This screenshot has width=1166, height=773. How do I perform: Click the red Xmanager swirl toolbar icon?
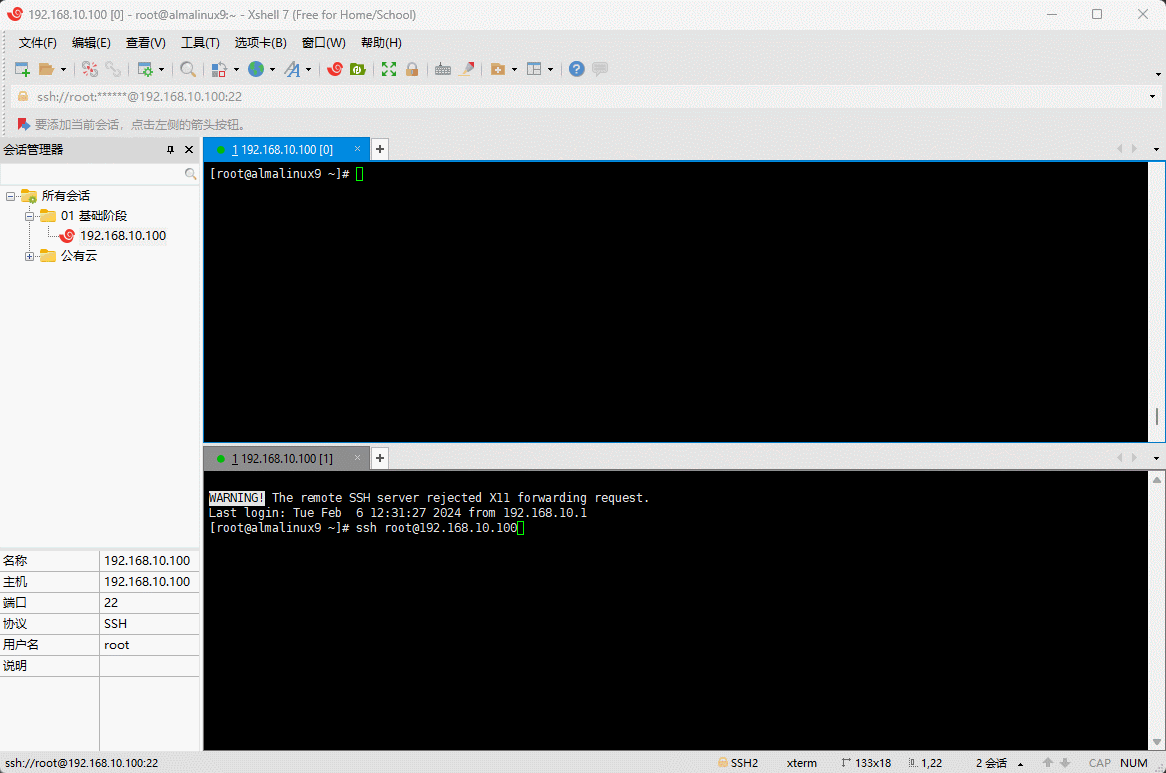tap(335, 69)
